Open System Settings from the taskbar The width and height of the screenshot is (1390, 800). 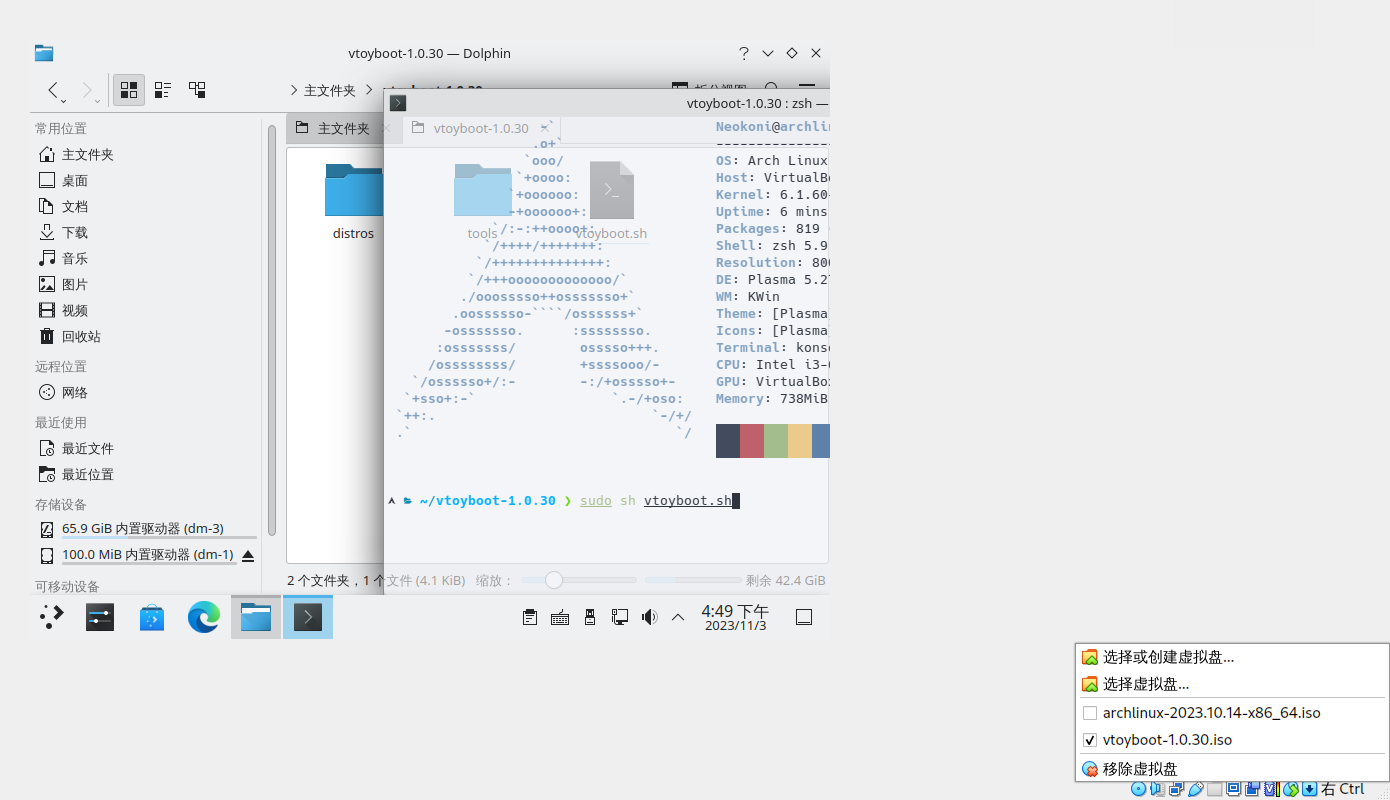[100, 617]
